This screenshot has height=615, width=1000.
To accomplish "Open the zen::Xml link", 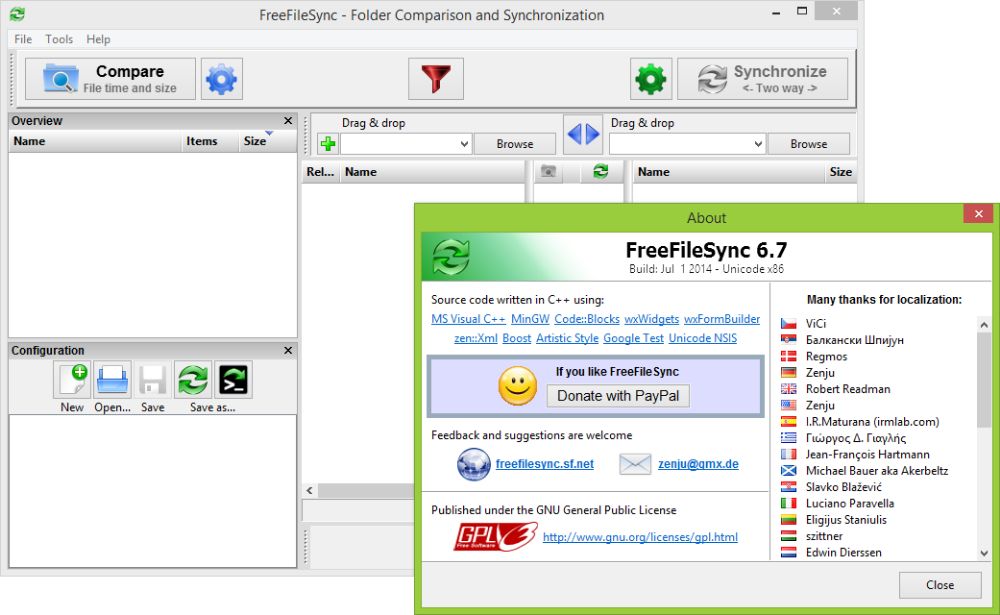I will 476,338.
